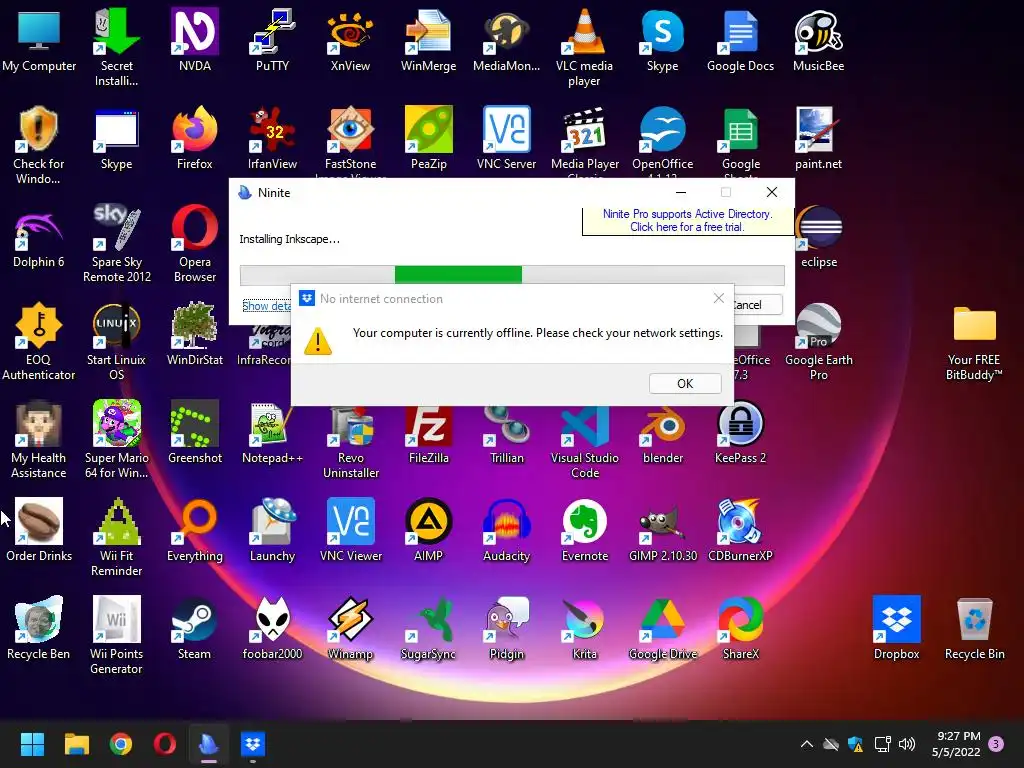This screenshot has width=1024, height=768.
Task: Launch Dolphin 6 from the desktop
Action: point(39,236)
